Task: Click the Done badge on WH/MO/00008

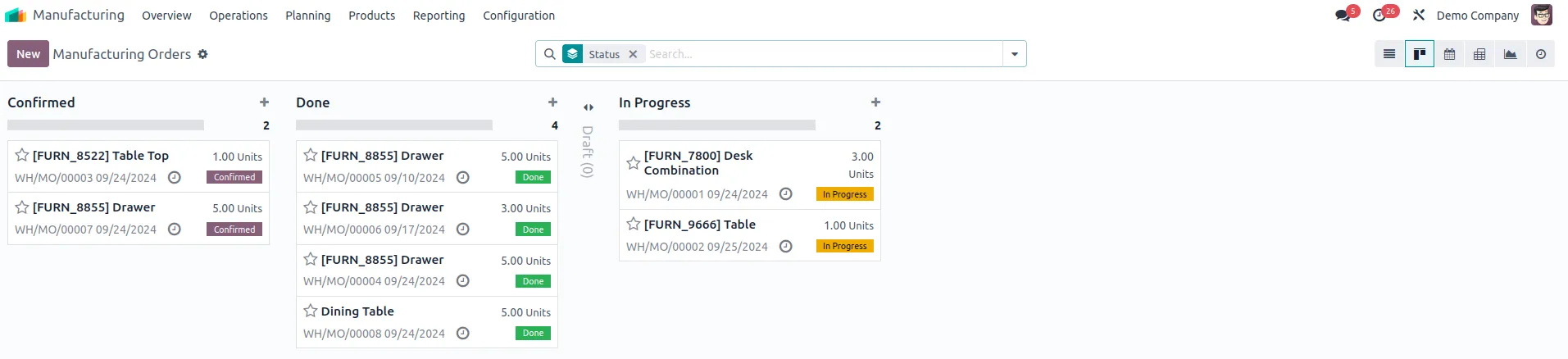Action: [x=533, y=333]
